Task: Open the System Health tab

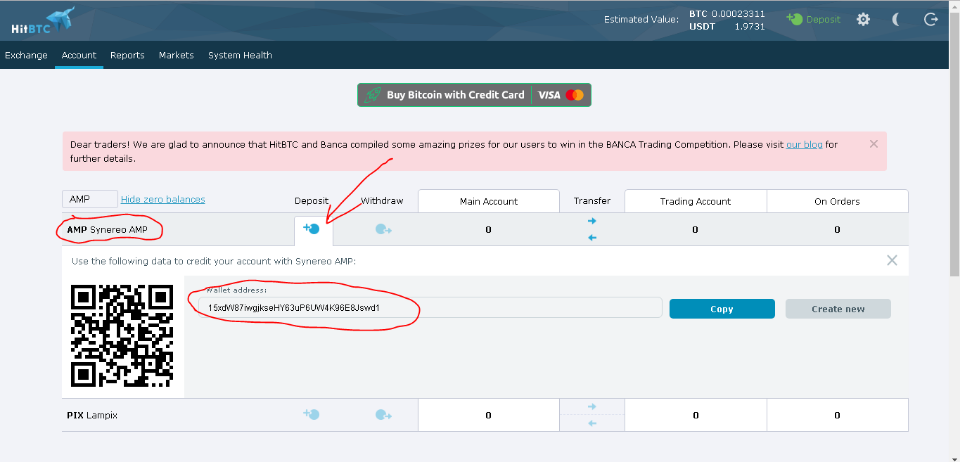Action: (240, 55)
